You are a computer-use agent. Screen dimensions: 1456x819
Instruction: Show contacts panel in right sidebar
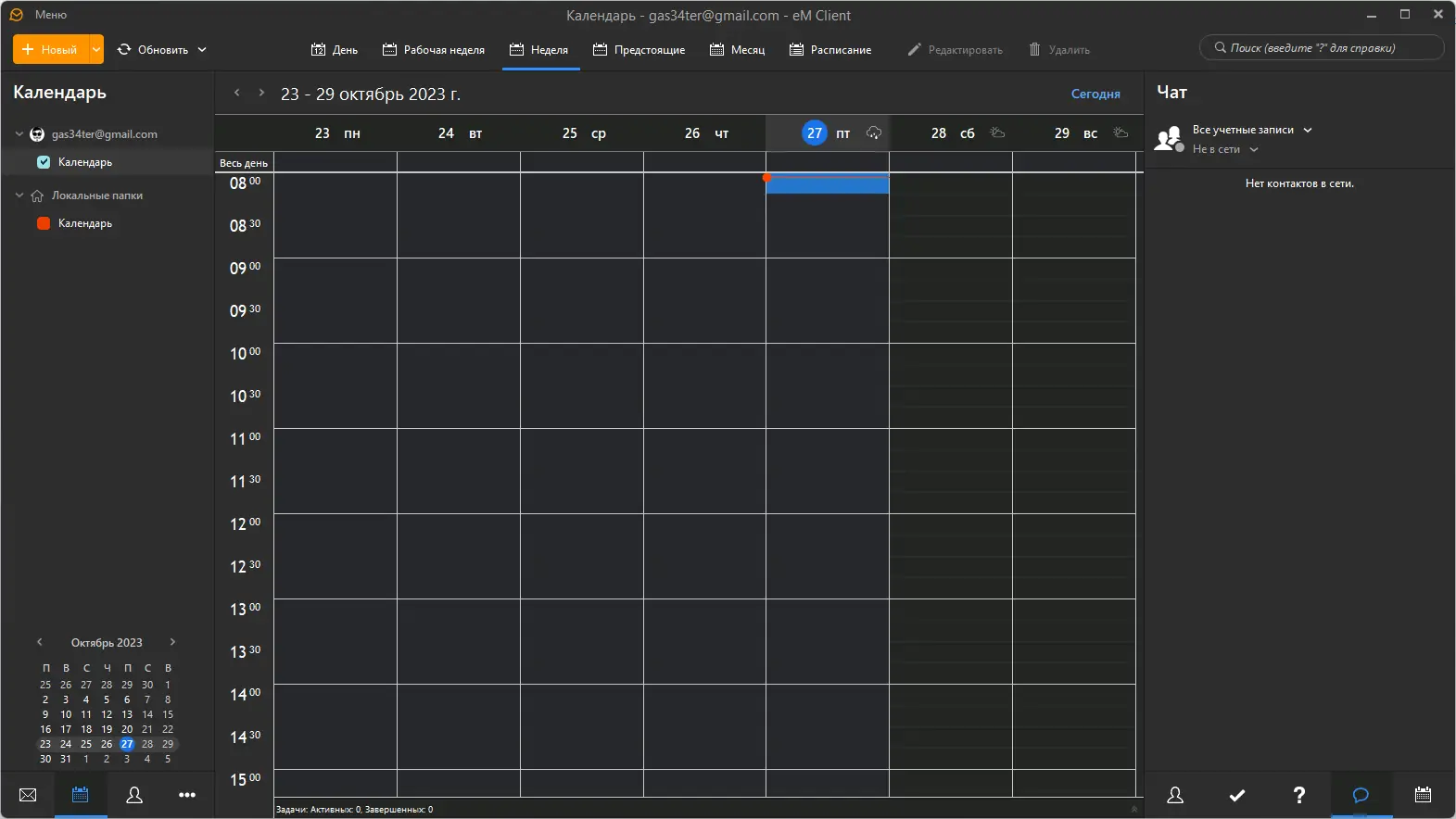pos(1175,795)
